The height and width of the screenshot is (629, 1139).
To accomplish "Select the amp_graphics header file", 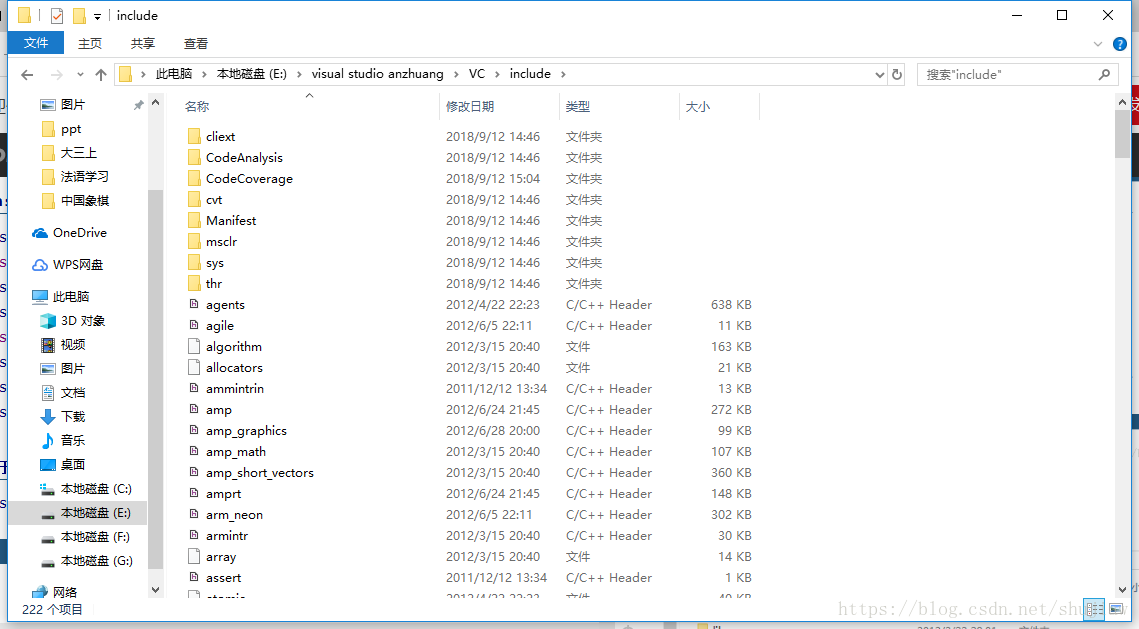I will coord(246,431).
